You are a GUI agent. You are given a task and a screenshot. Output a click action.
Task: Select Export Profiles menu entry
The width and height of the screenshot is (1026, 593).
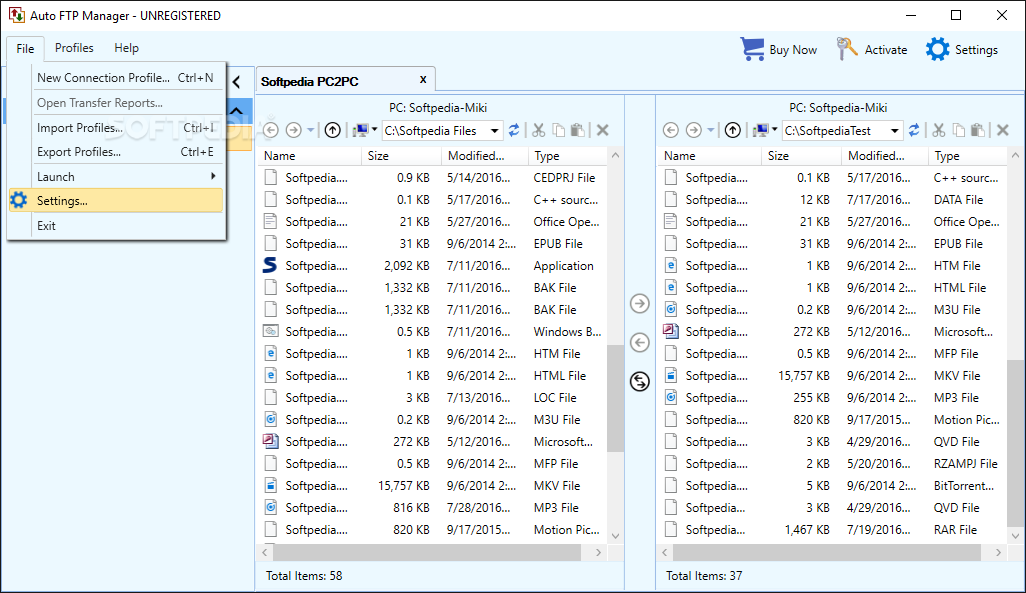[x=126, y=152]
